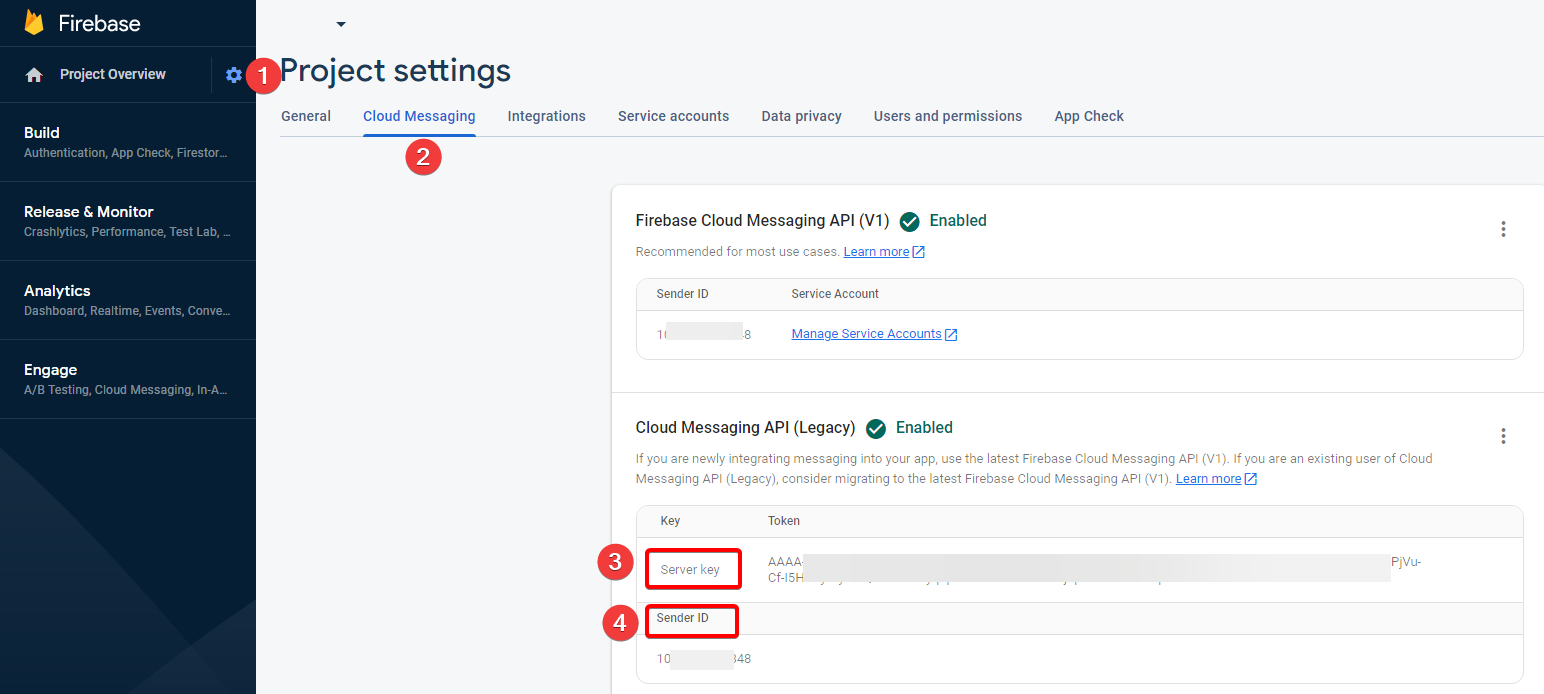
Task: Click the Project Overview home icon
Action: click(34, 75)
